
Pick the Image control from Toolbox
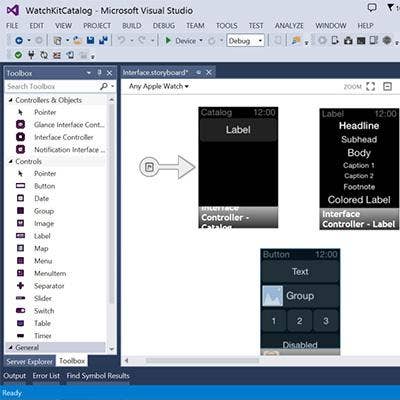[44, 224]
